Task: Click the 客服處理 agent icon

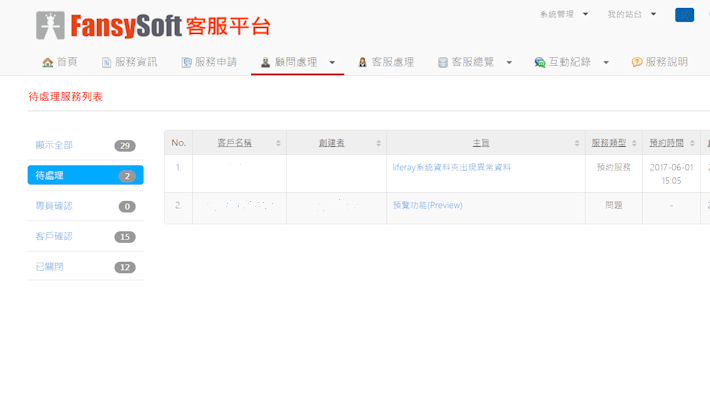Action: (362, 62)
